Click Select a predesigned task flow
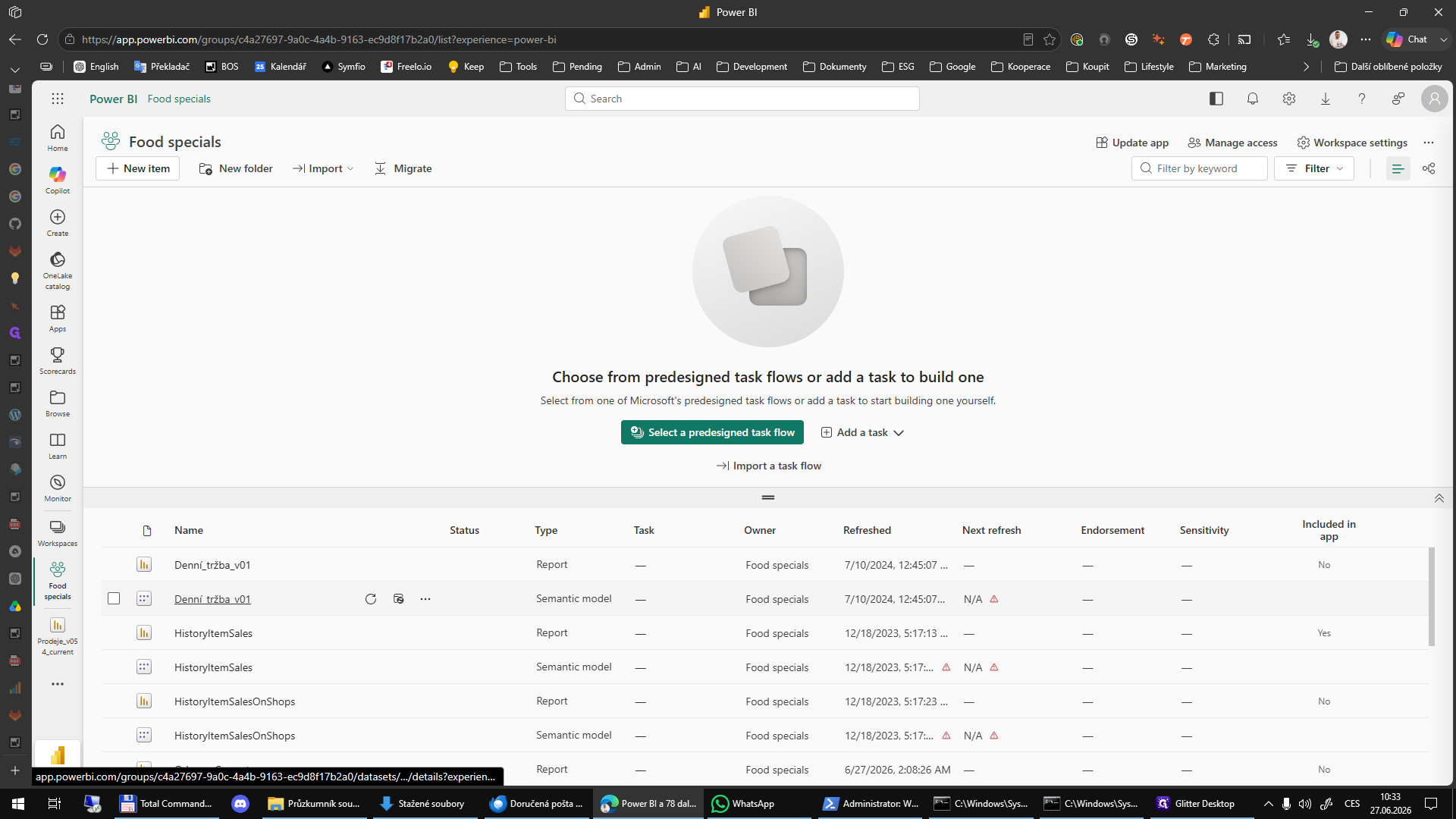 (x=712, y=432)
